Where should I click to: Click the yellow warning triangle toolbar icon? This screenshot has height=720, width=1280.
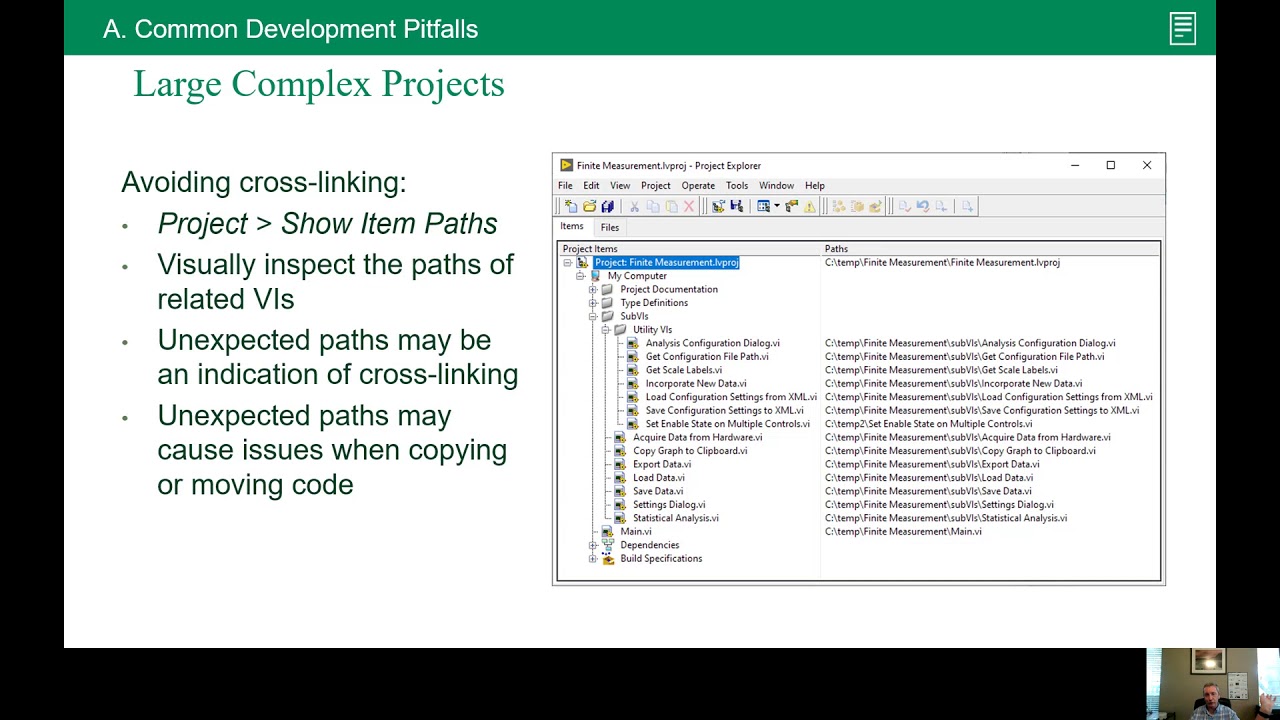point(810,206)
